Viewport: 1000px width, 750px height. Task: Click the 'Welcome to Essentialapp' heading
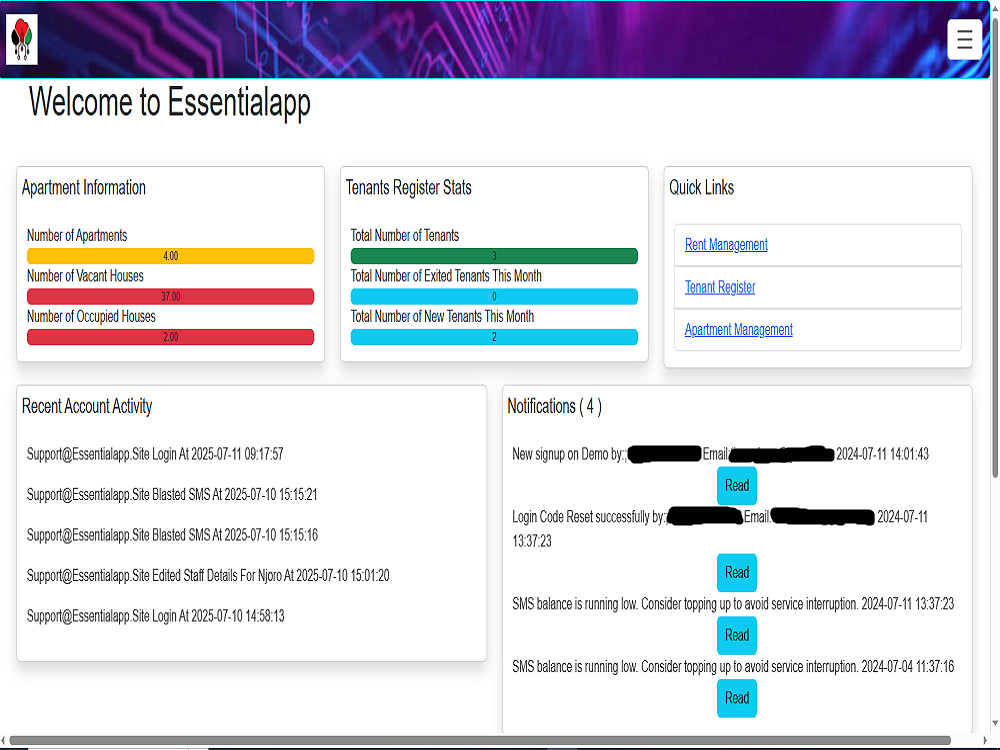[x=170, y=102]
